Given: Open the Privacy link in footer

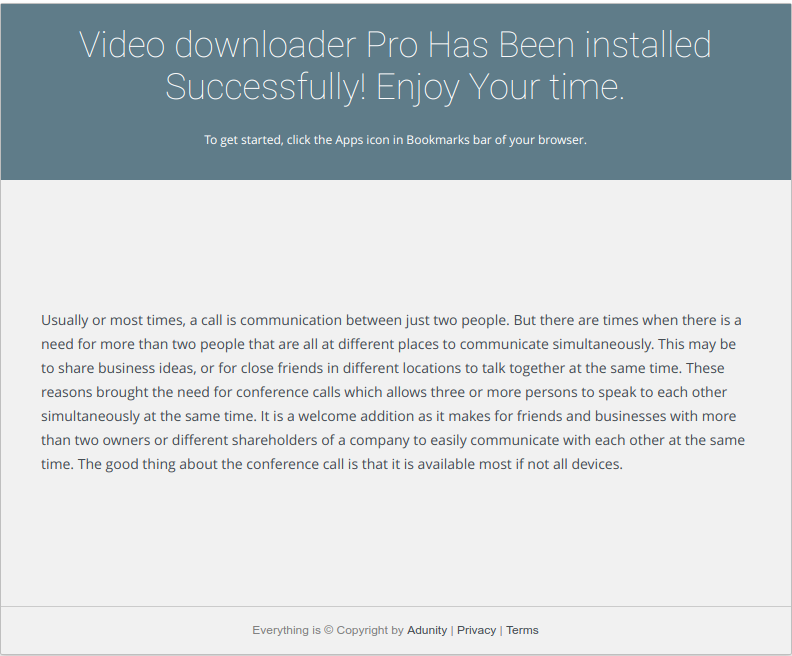Looking at the screenshot, I should [476, 630].
